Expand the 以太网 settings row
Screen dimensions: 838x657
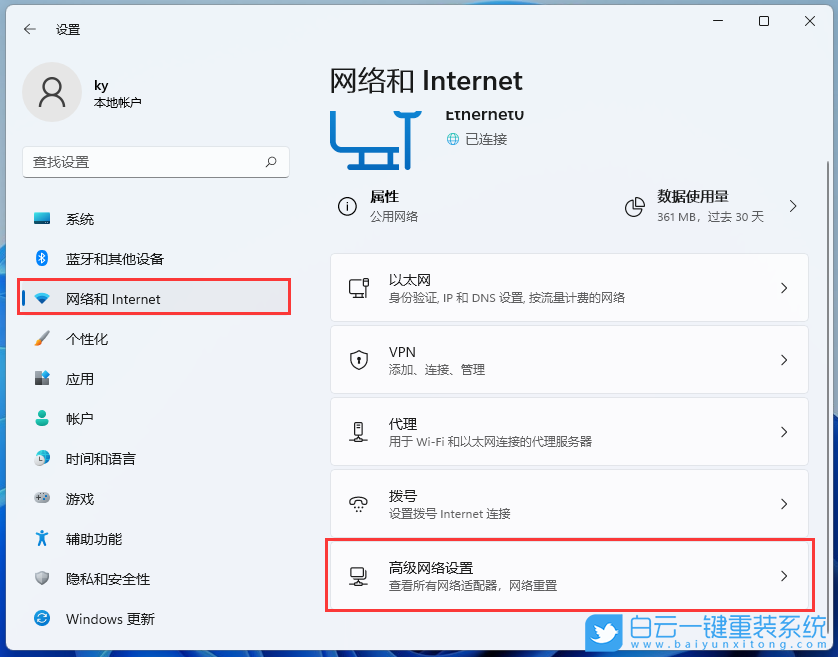[570, 287]
